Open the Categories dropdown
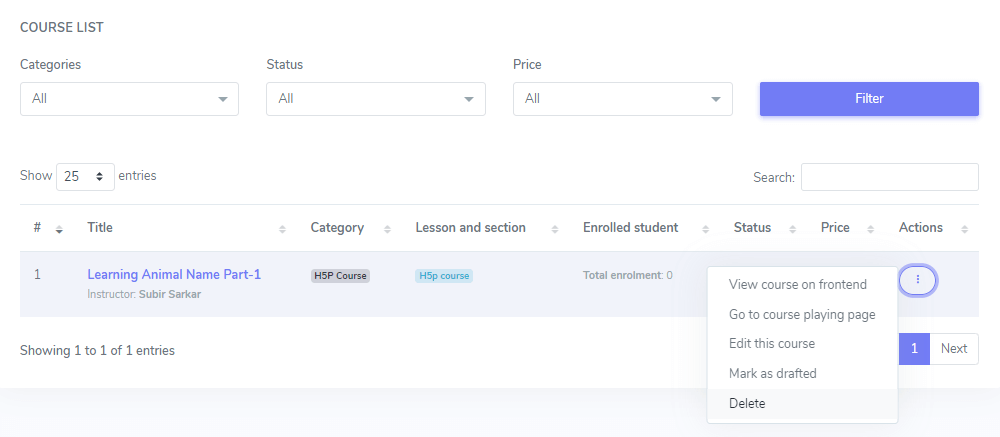This screenshot has width=1000, height=437. 129,99
